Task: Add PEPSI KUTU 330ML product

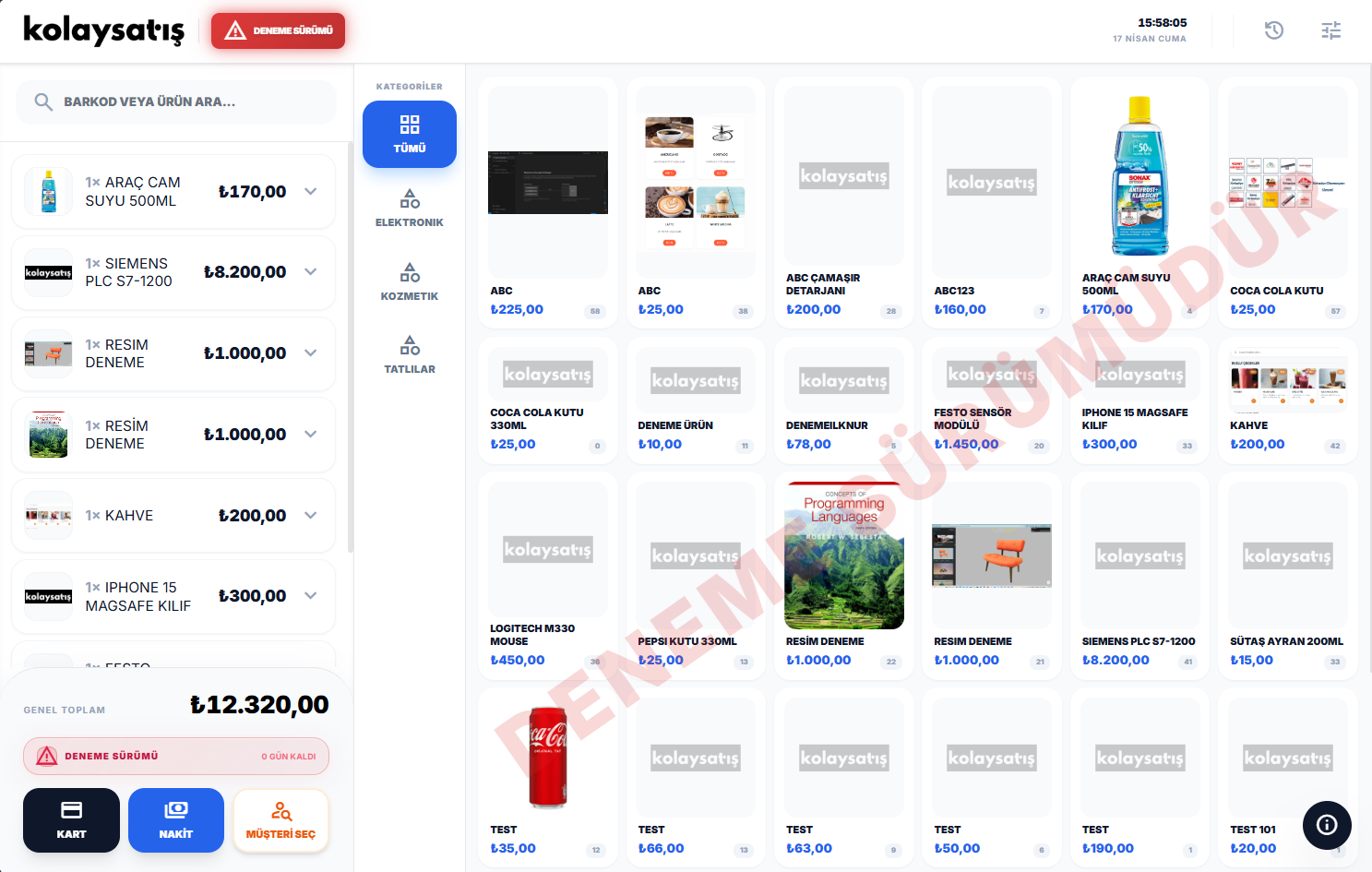Action: tap(696, 576)
